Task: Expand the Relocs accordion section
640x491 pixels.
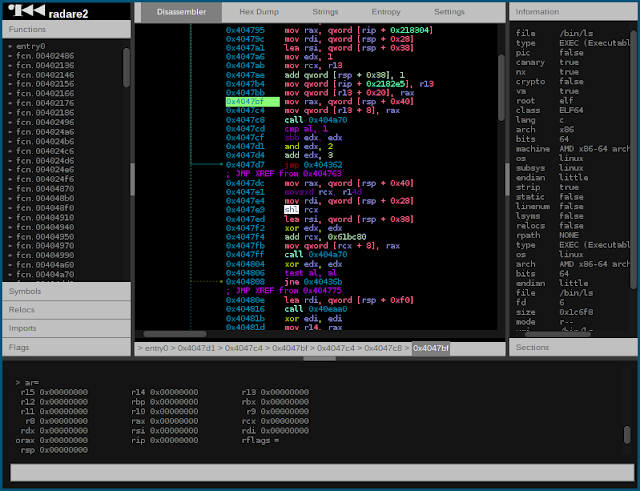Action: pyautogui.click(x=67, y=310)
